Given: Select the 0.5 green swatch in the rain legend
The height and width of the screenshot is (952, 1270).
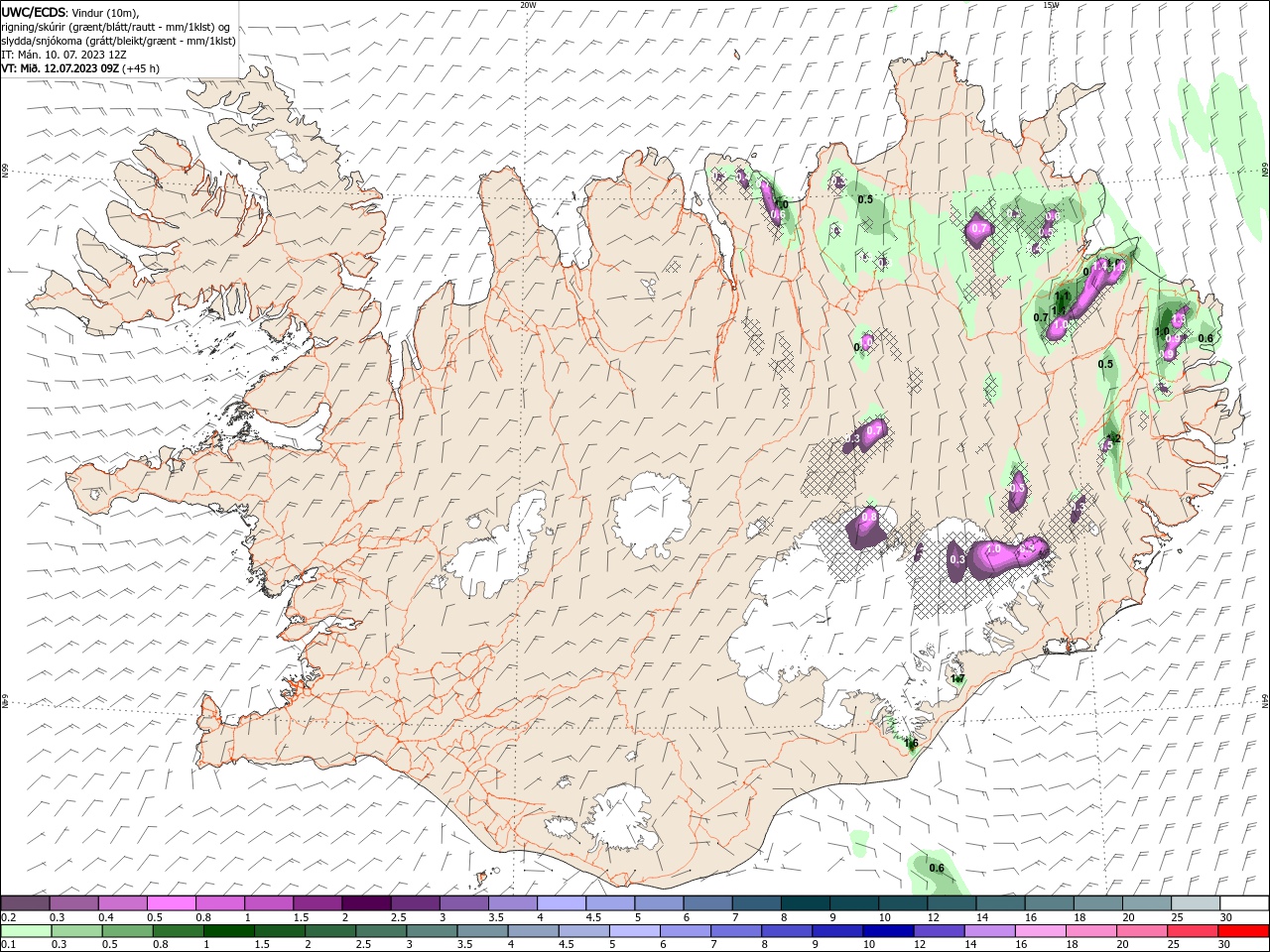Looking at the screenshot, I should [x=128, y=931].
